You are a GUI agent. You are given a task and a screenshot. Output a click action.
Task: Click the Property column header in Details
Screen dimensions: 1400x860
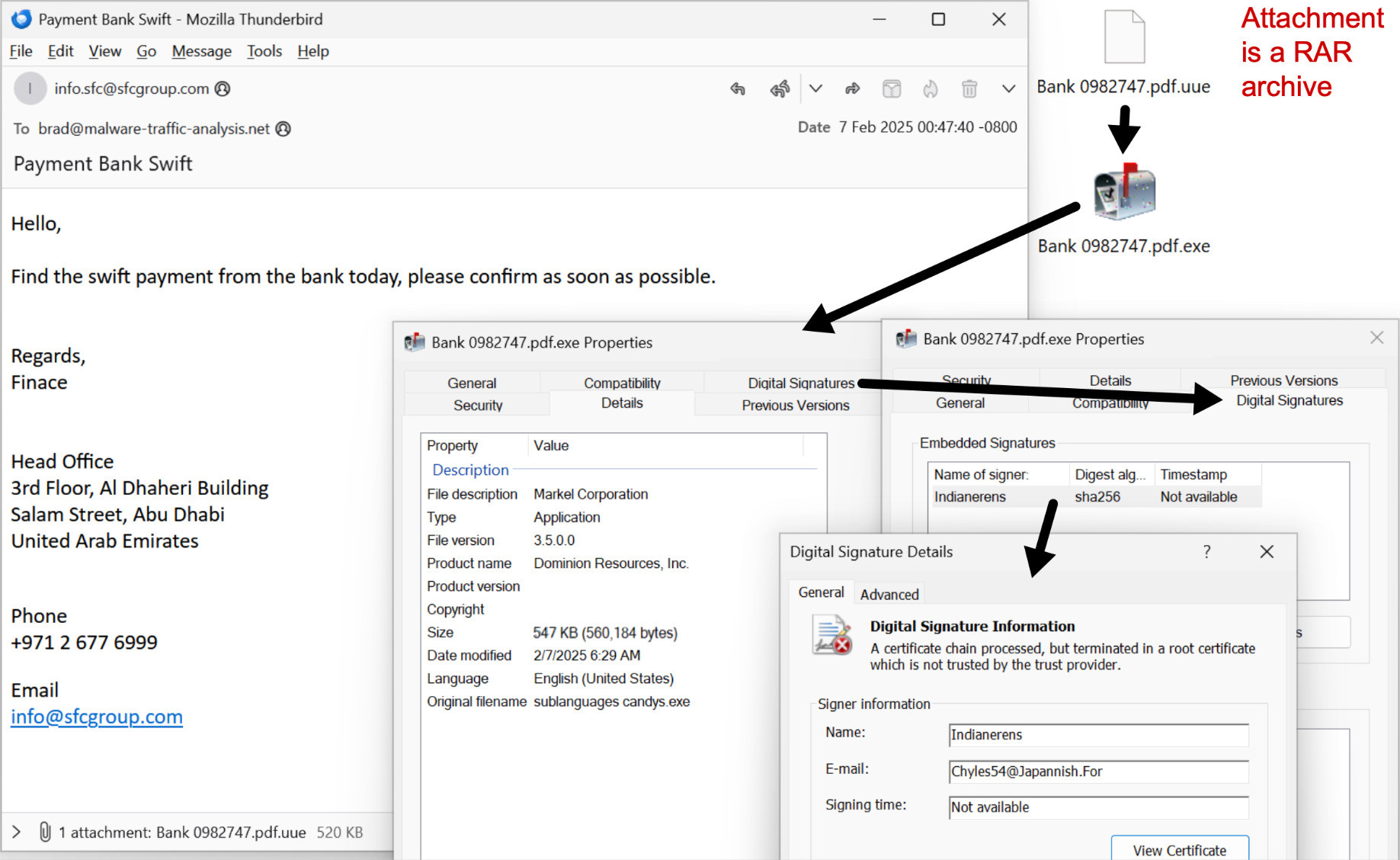pos(474,445)
